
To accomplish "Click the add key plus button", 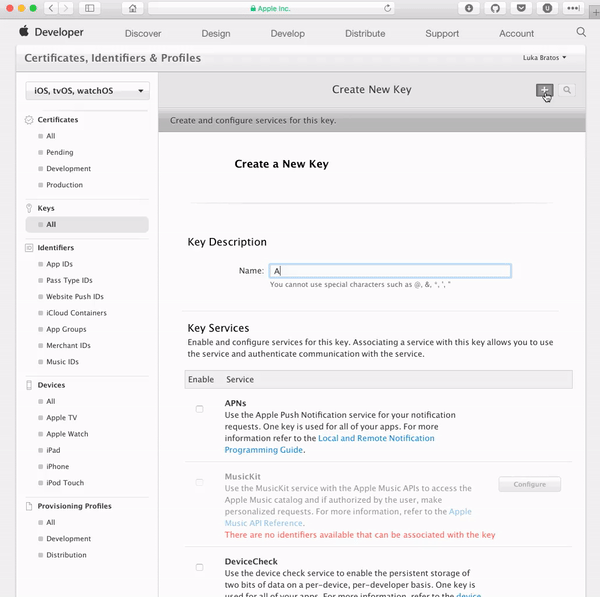I will pyautogui.click(x=544, y=90).
